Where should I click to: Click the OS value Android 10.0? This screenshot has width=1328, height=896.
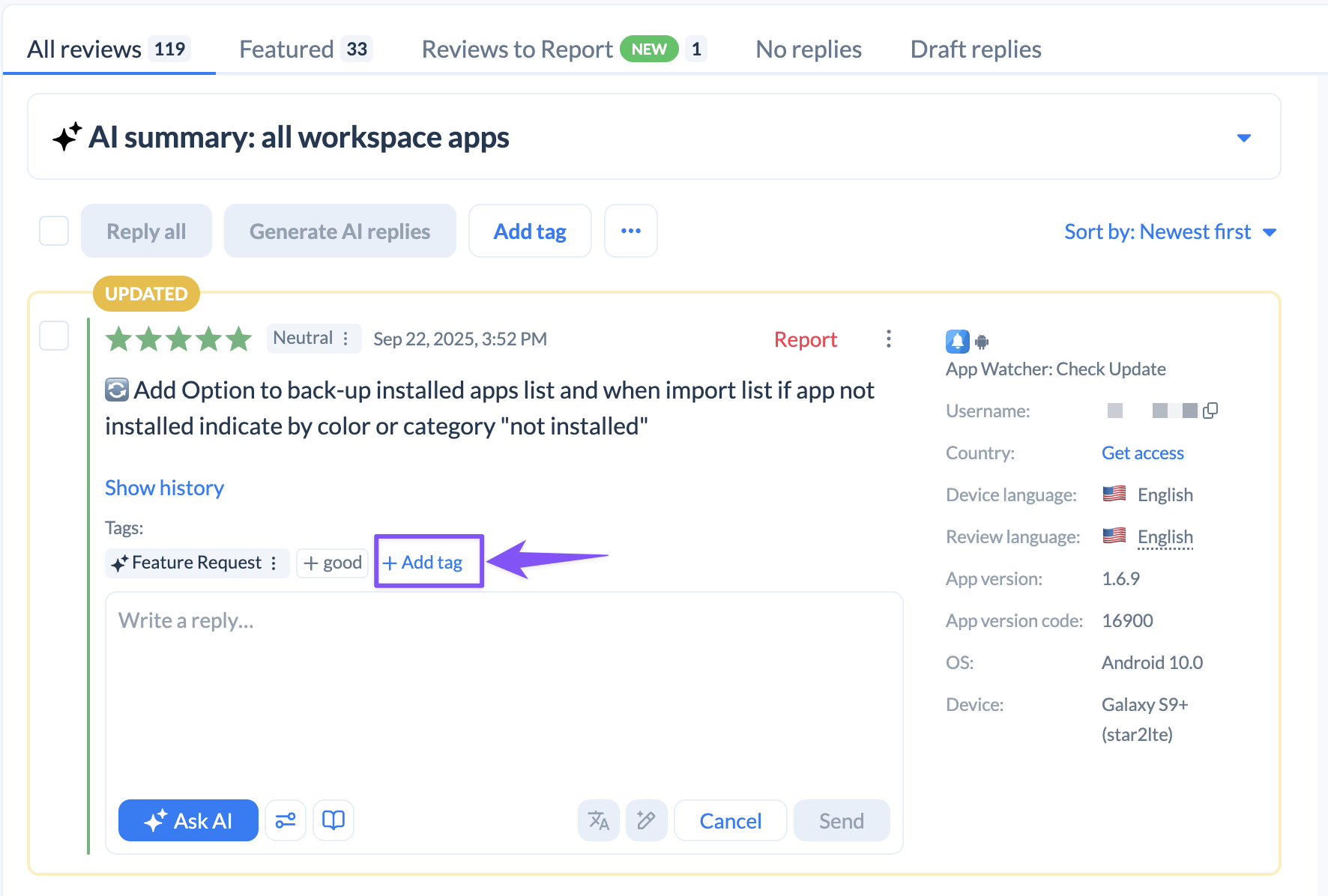click(x=1152, y=663)
